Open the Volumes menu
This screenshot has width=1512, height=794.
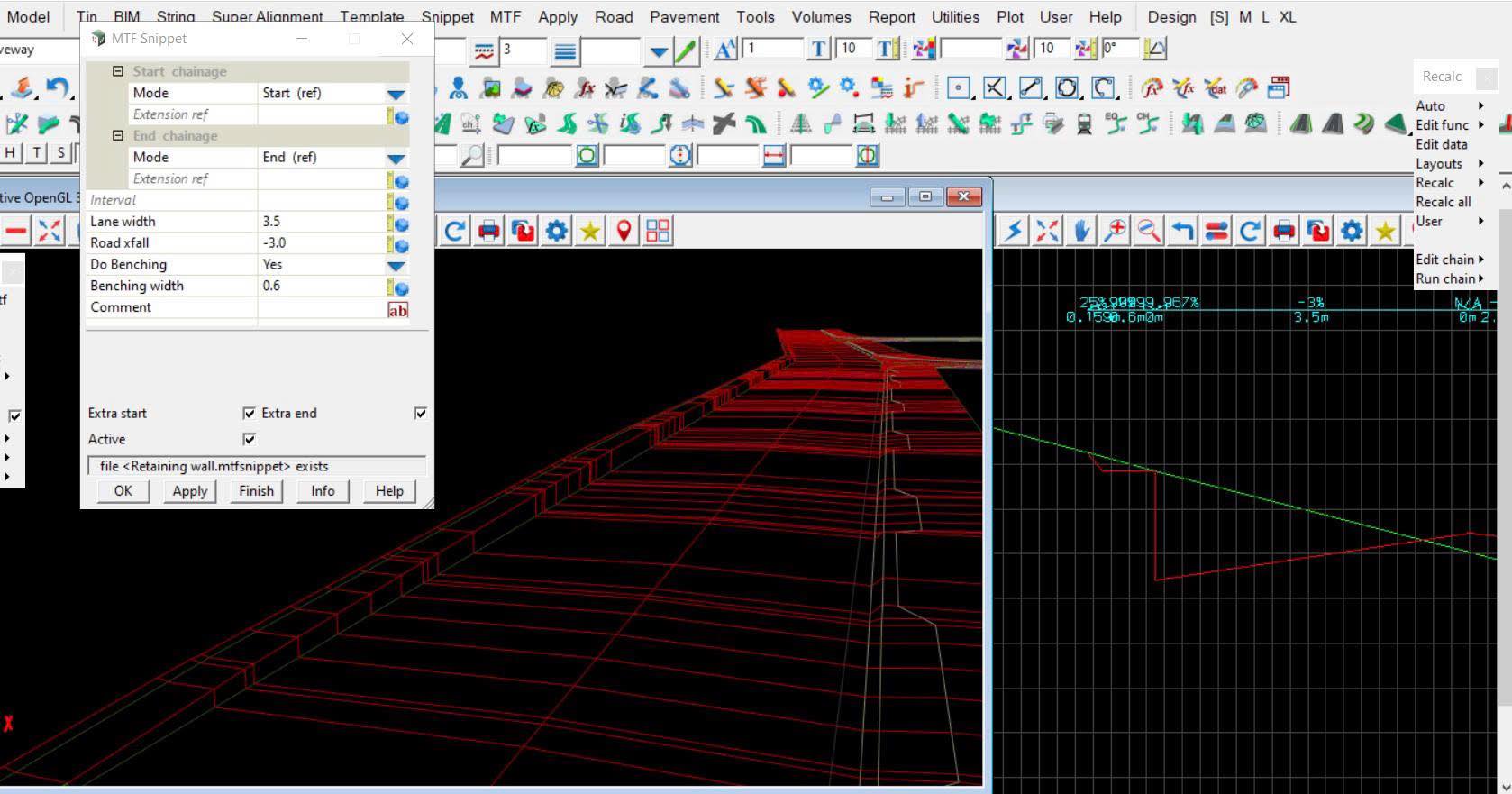tap(821, 16)
